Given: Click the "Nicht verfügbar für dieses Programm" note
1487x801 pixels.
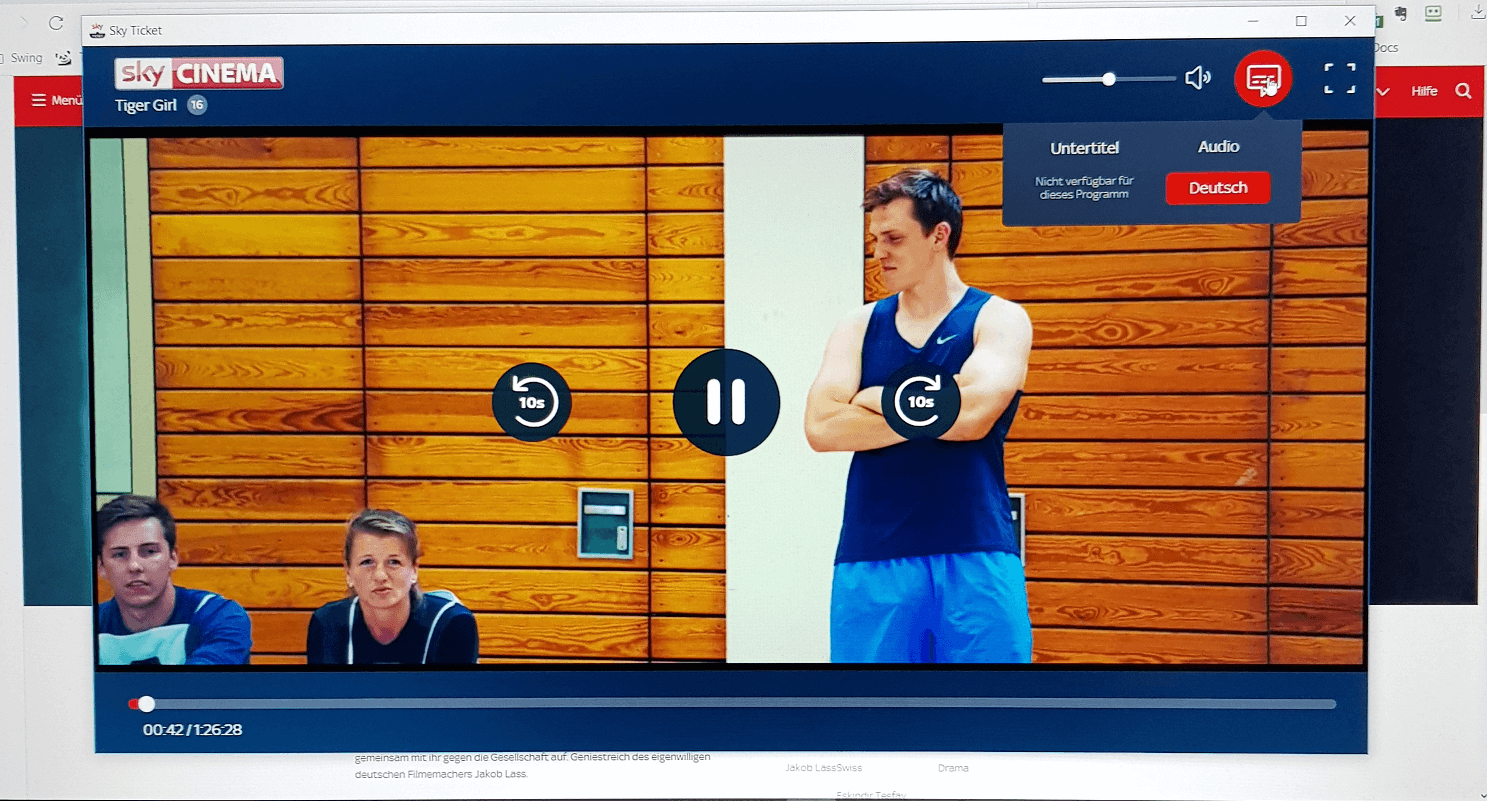Looking at the screenshot, I should tap(1082, 188).
